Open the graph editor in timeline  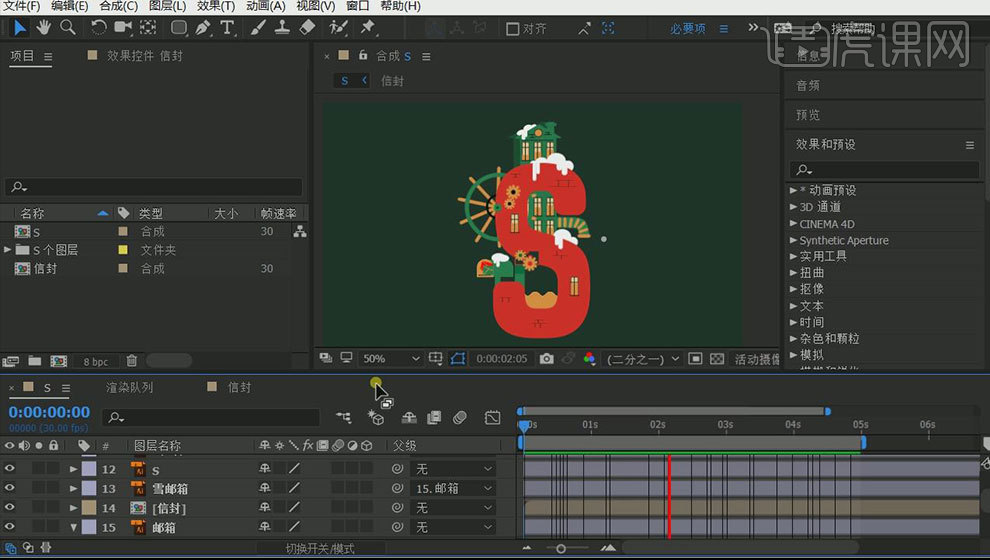pyautogui.click(x=492, y=417)
